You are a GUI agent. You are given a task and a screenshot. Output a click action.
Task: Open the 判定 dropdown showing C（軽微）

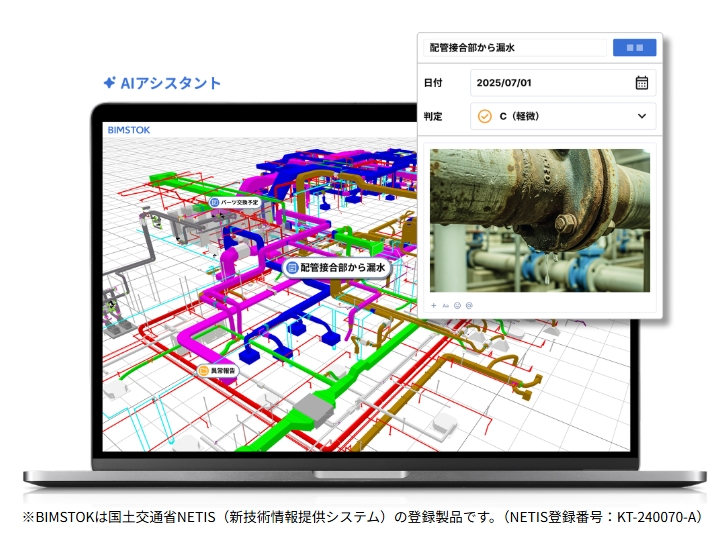coord(563,116)
